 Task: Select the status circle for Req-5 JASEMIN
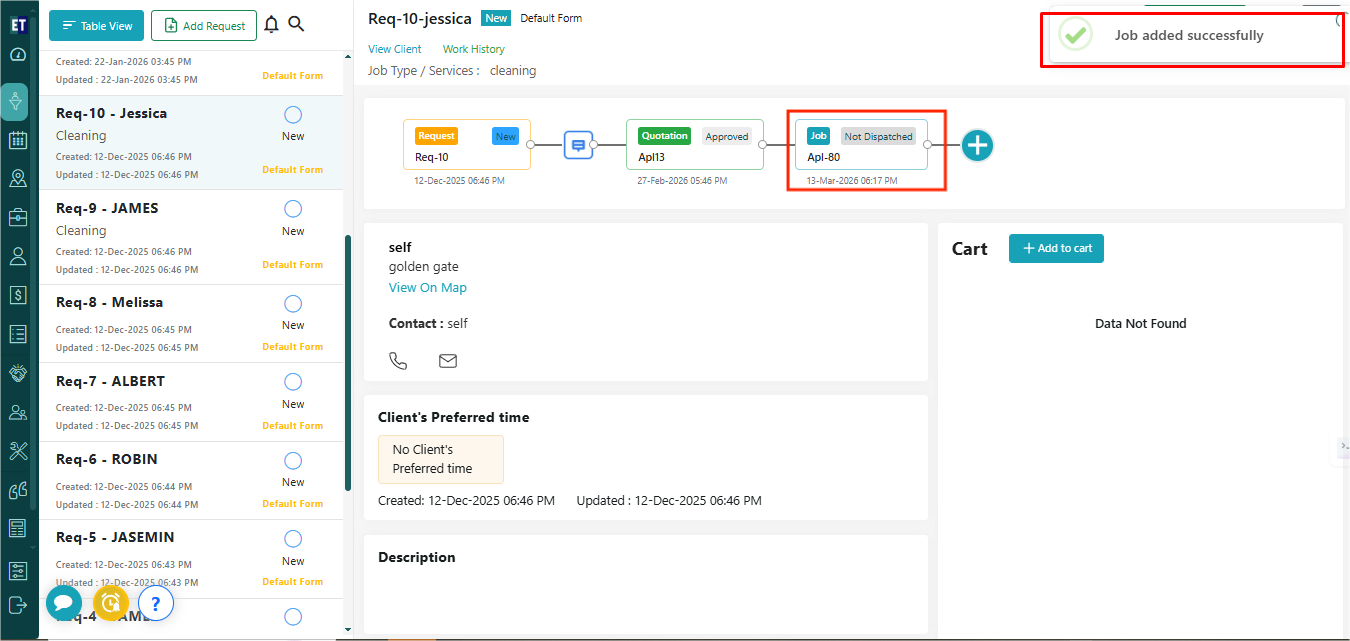(x=293, y=538)
